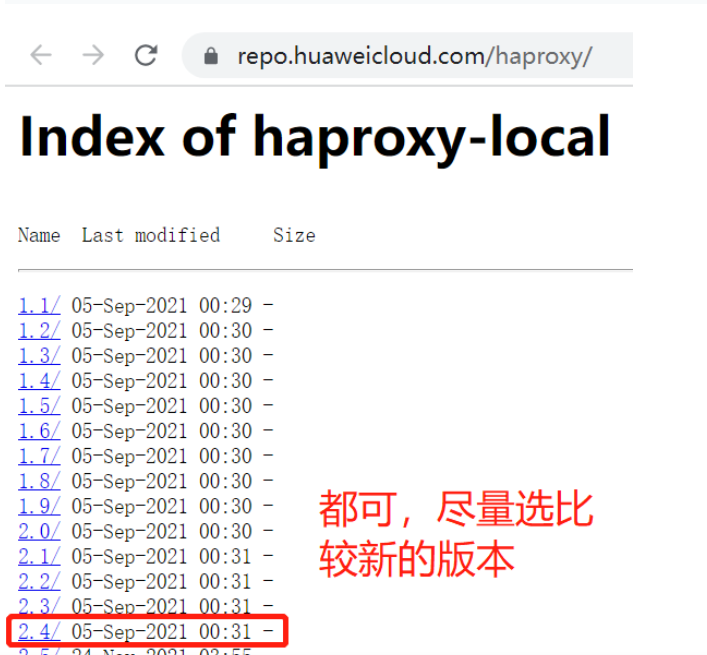Click the 00:29 timestamp in 1.1/ row
This screenshot has width=707, height=655.
click(x=225, y=306)
